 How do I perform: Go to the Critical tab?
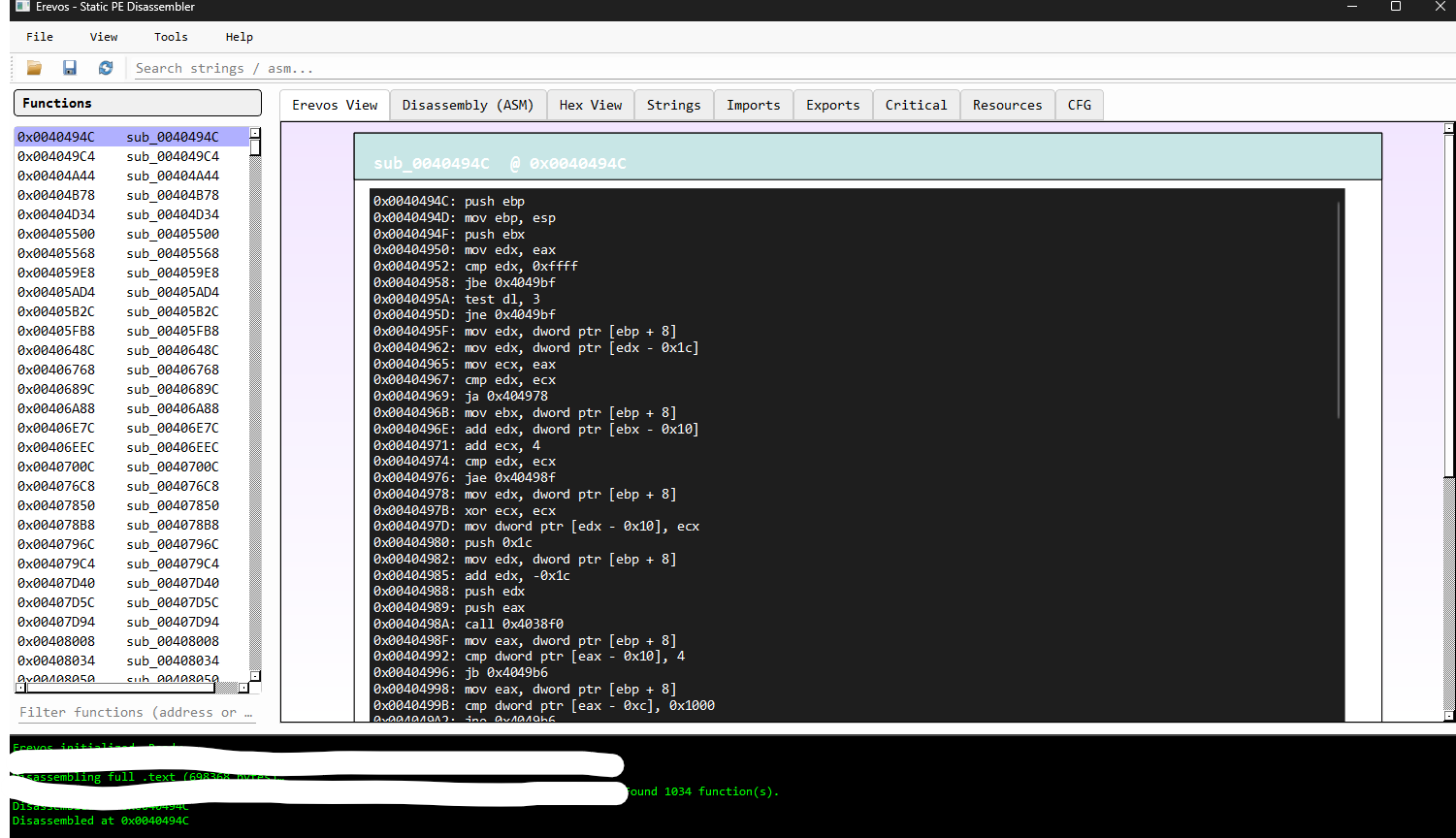point(917,105)
